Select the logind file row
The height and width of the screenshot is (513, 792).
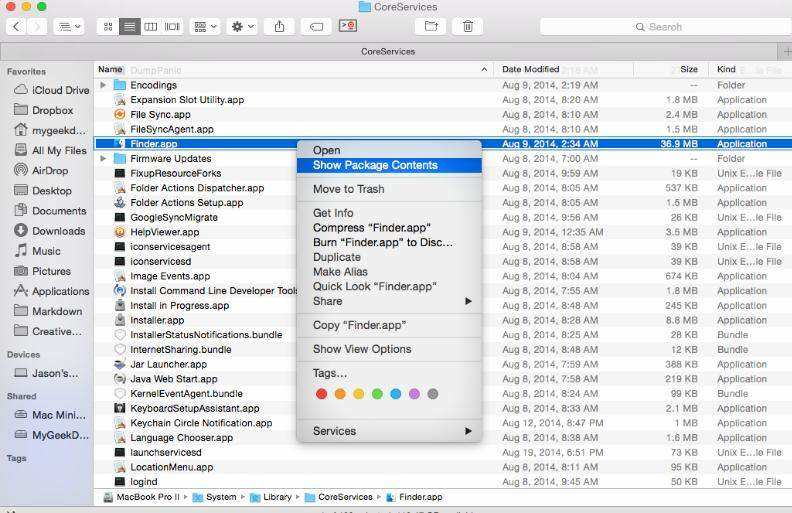[x=443, y=482]
